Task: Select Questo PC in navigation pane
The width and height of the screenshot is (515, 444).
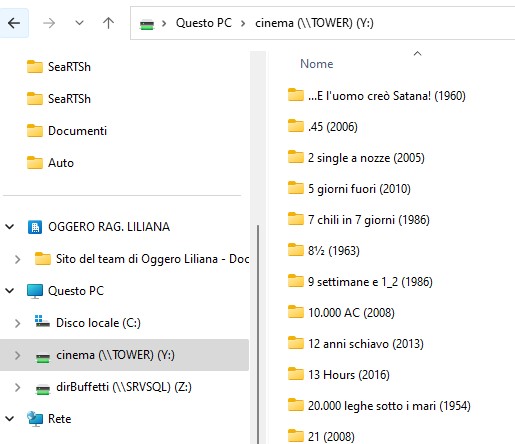Action: coord(65,291)
